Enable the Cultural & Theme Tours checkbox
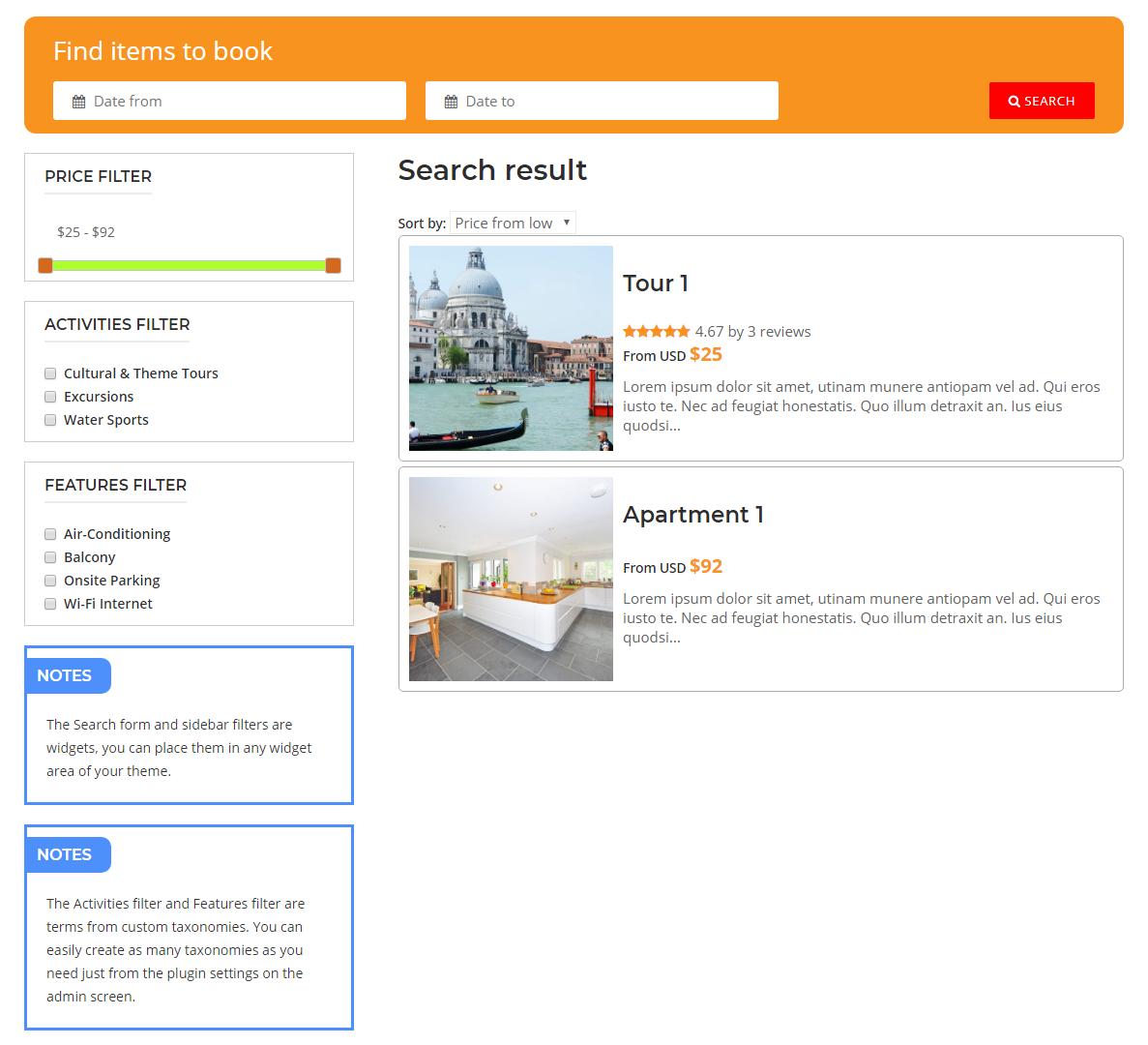 click(50, 373)
